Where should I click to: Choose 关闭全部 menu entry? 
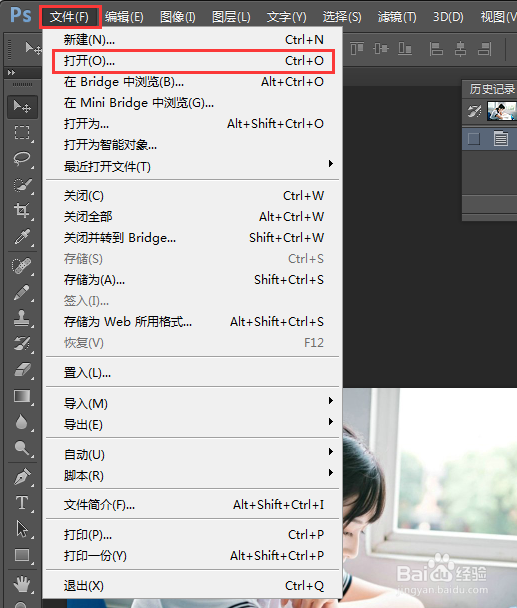point(194,217)
